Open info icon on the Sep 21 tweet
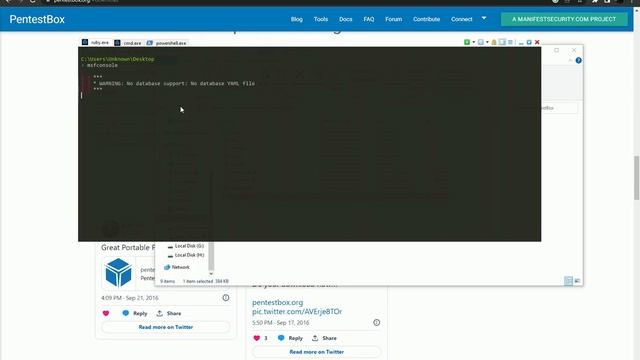640x360 pixels. 226,298
